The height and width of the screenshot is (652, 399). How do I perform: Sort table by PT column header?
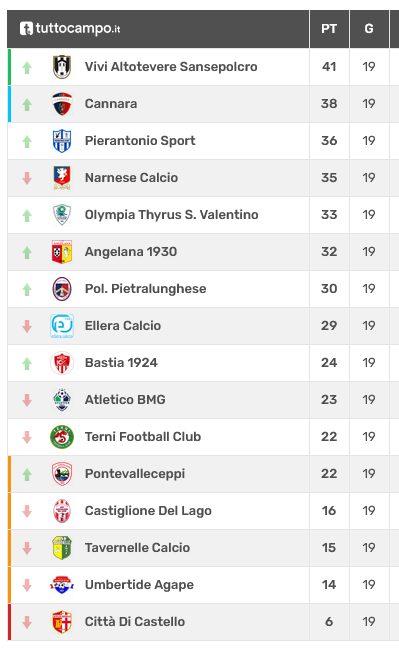[329, 29]
